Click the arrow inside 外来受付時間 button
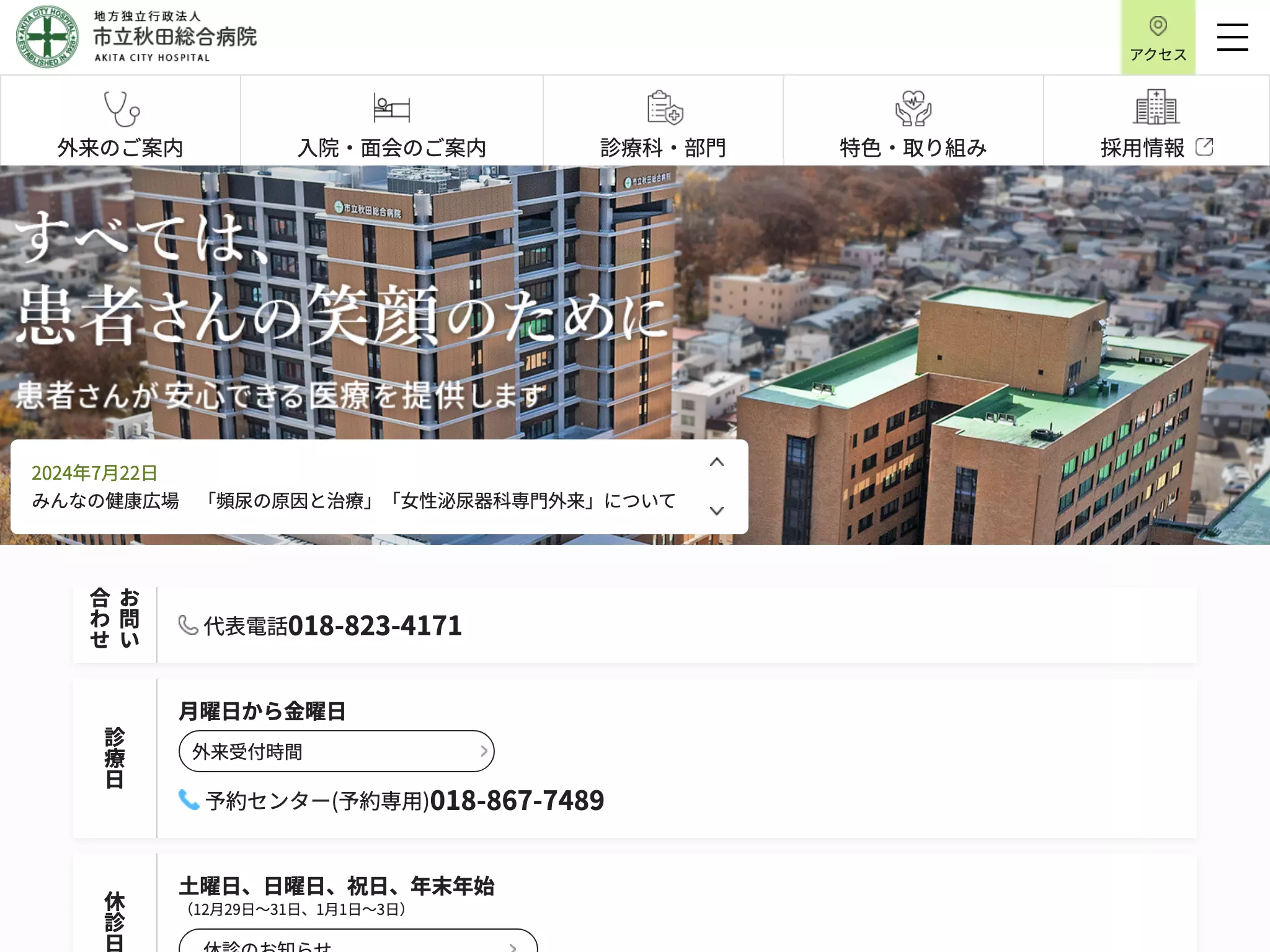Screen dimensions: 1270x952 click(x=484, y=751)
